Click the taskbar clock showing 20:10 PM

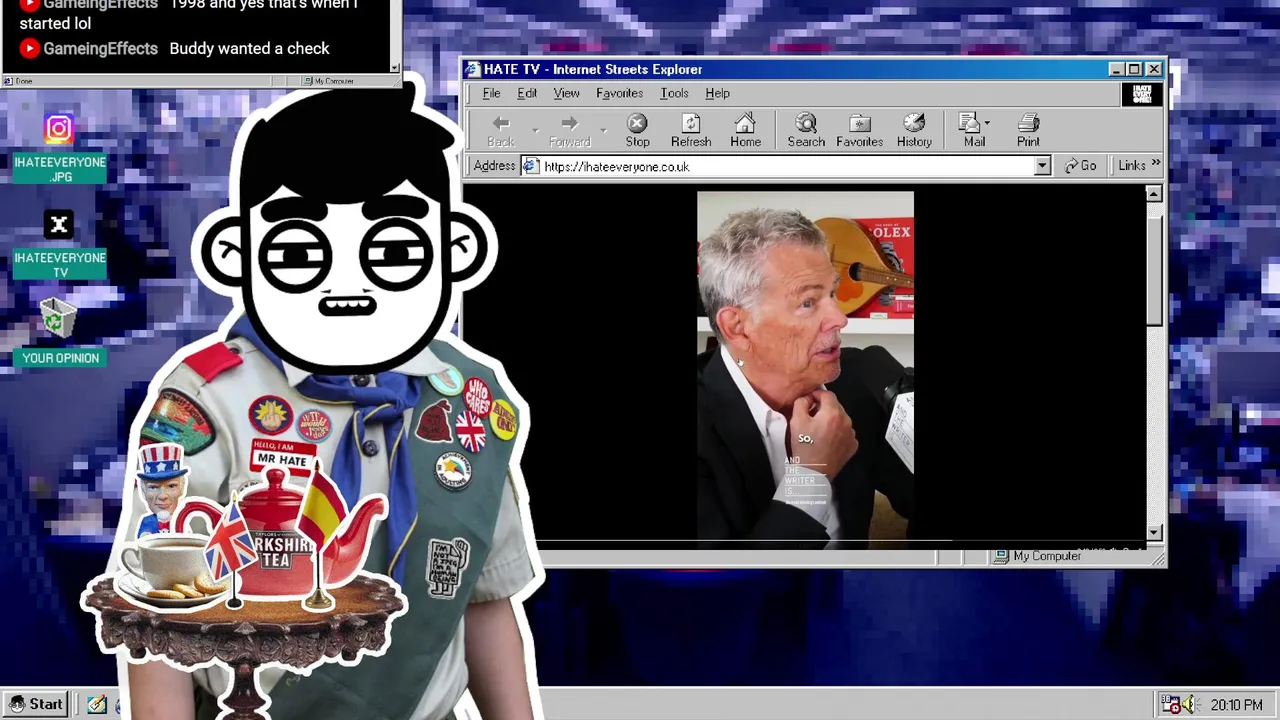[1236, 705]
